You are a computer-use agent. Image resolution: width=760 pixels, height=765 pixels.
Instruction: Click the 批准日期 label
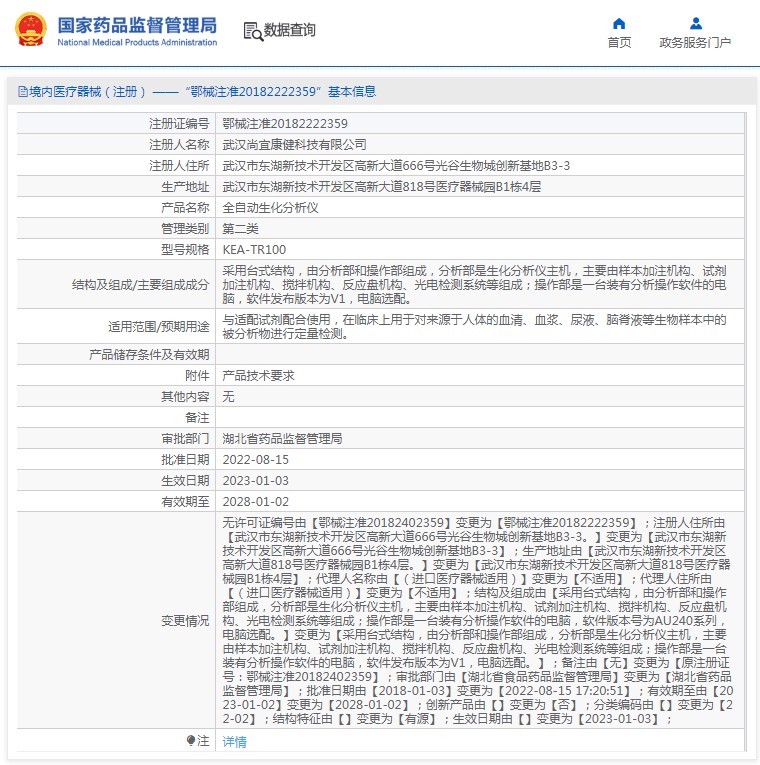[185, 459]
